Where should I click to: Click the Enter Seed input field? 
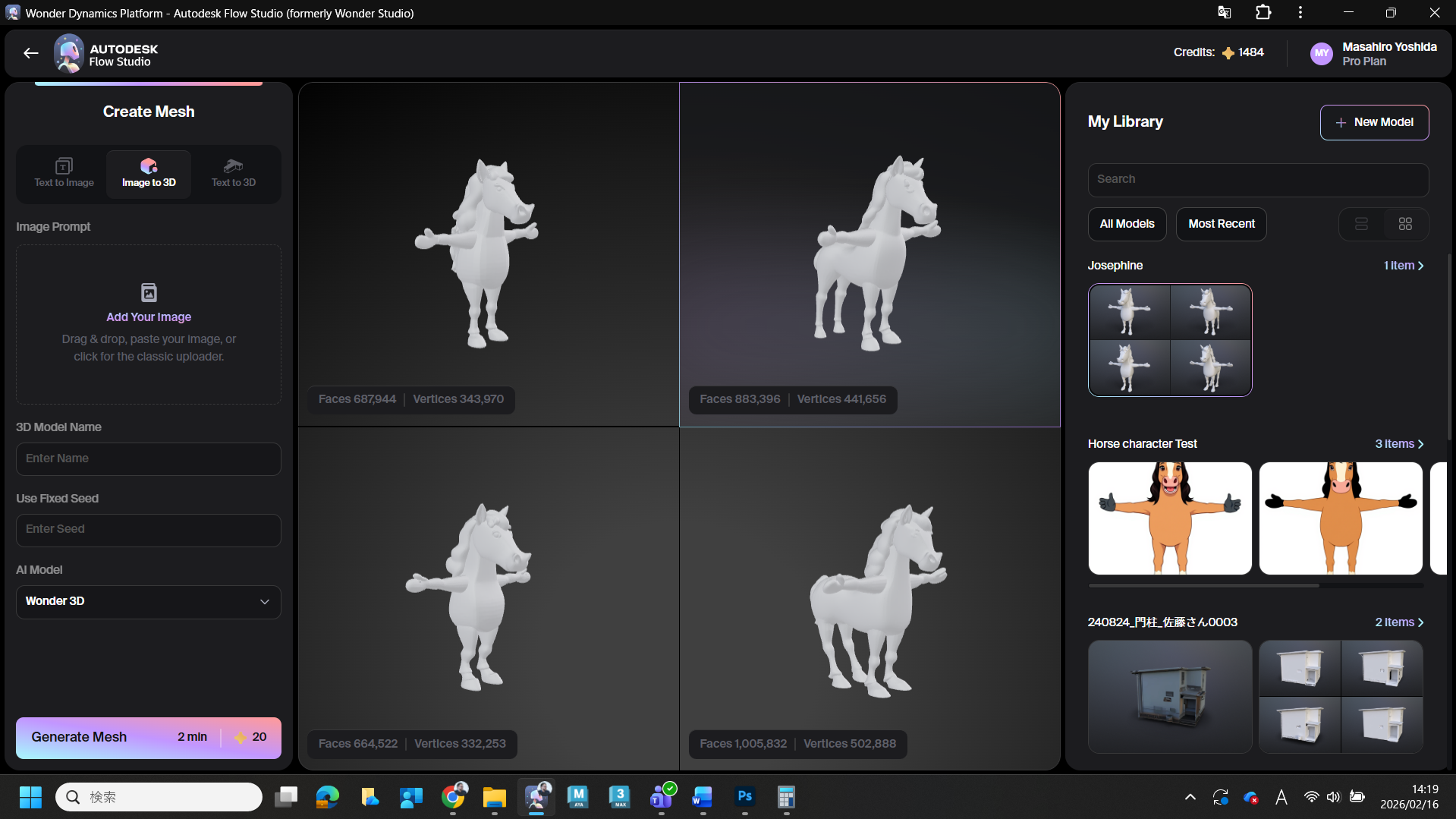[x=149, y=530]
